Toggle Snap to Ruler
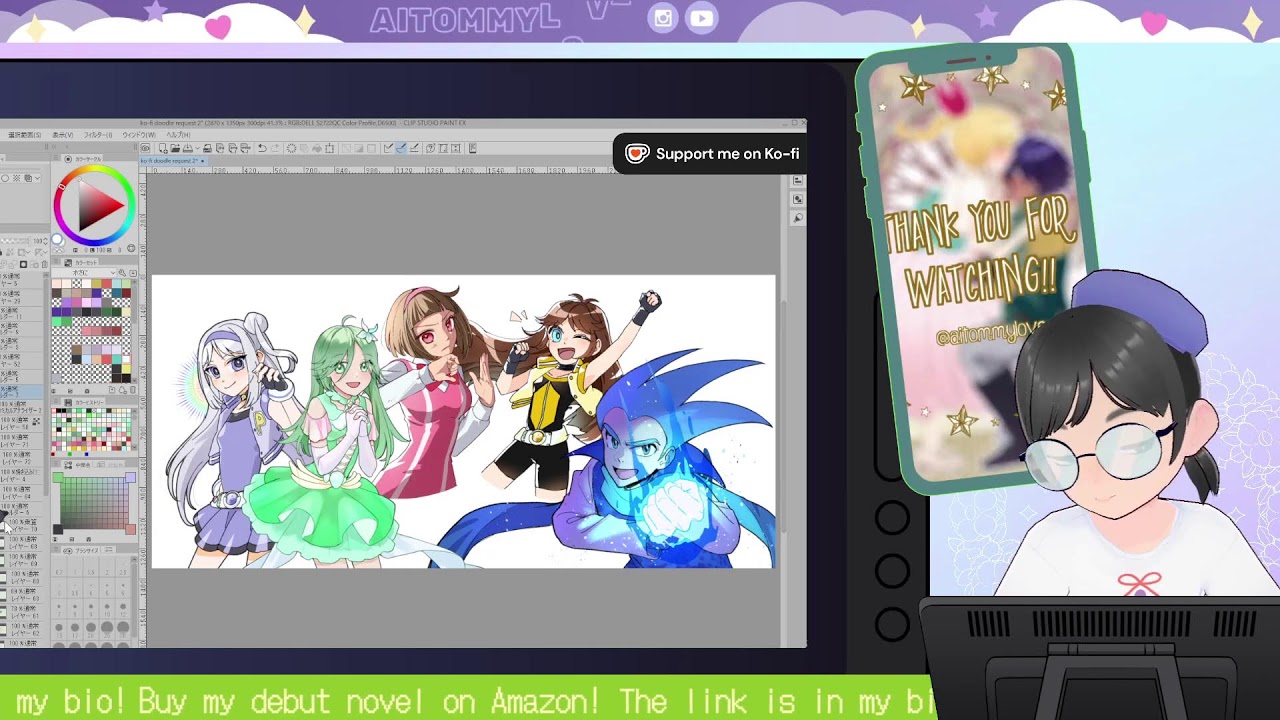The image size is (1280, 720). point(388,148)
